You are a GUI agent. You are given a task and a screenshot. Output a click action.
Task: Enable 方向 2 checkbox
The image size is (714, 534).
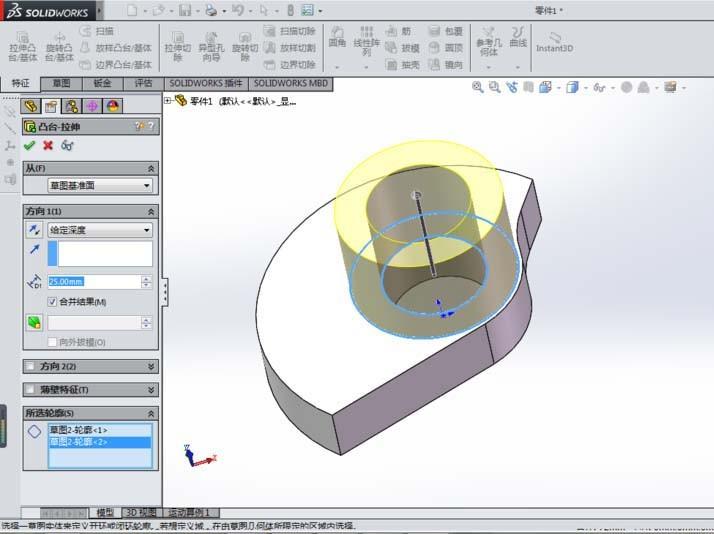tap(30, 366)
